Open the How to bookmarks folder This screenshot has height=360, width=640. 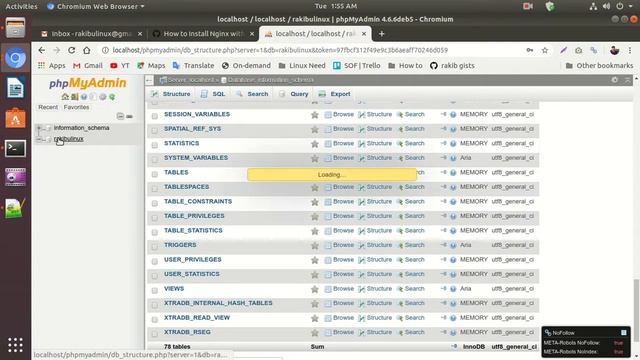point(405,65)
